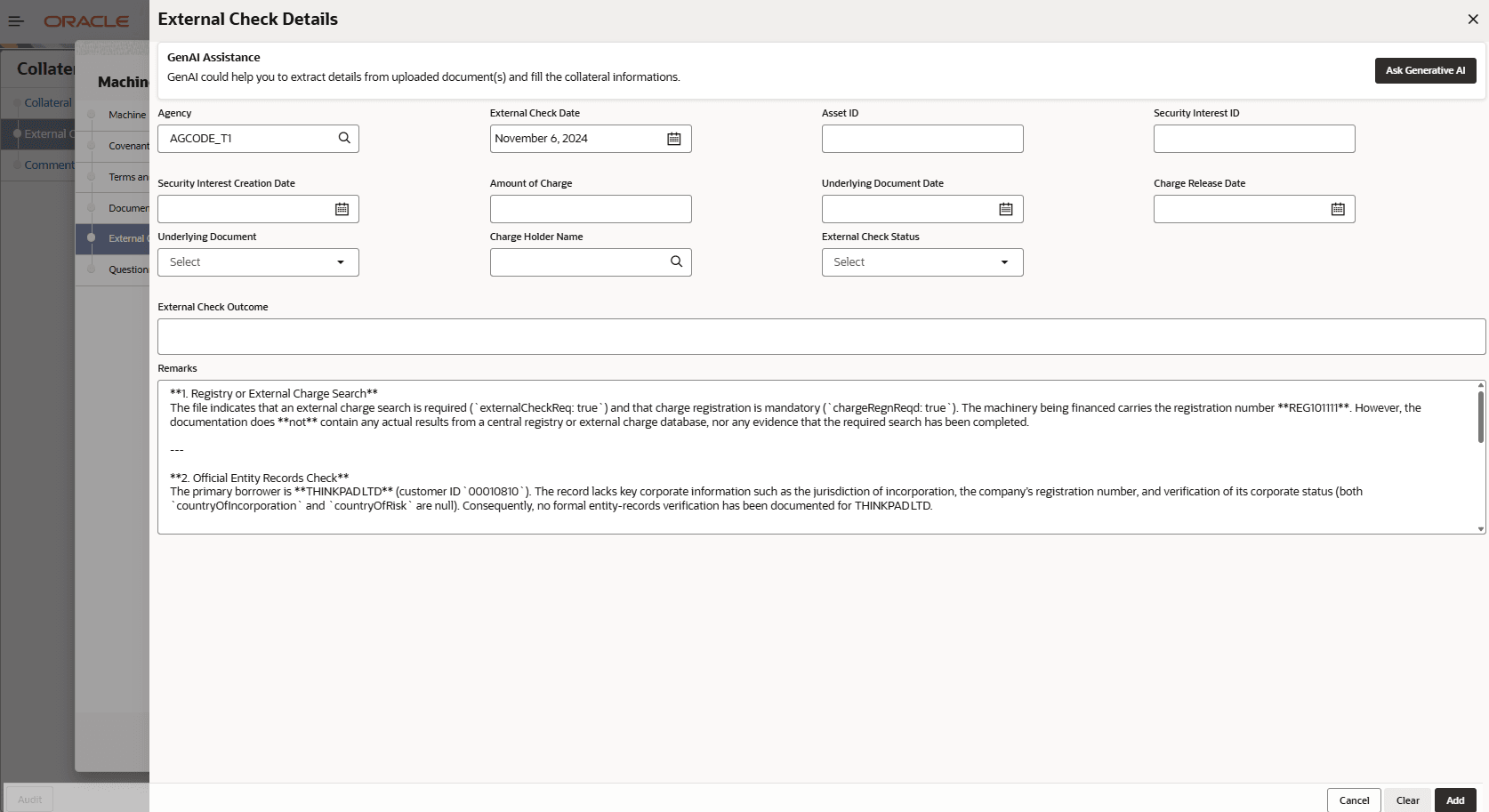
Task: Open the Charge Release Date calendar
Action: tap(1338, 209)
